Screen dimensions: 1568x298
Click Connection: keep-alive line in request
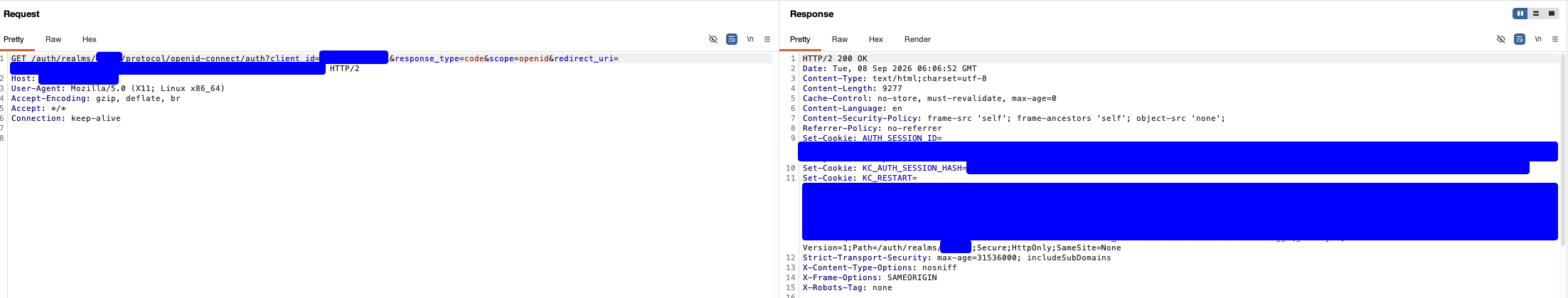66,118
